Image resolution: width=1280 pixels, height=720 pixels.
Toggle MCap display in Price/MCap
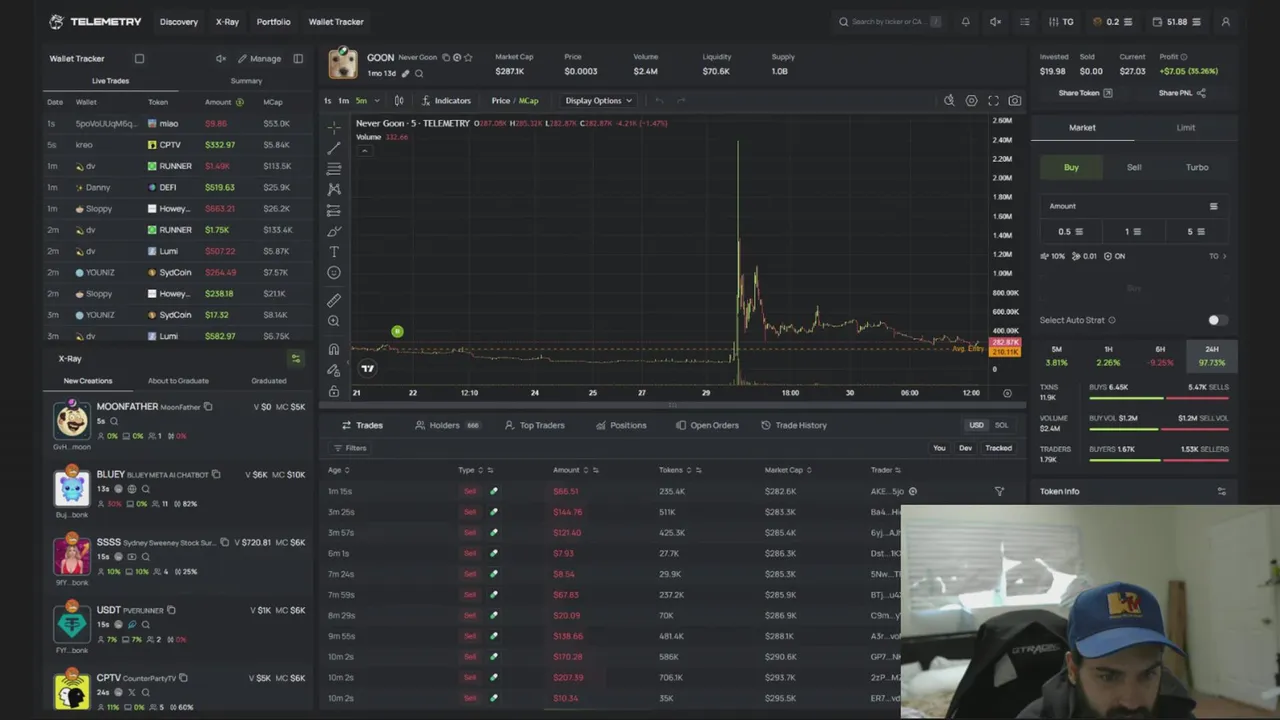528,100
